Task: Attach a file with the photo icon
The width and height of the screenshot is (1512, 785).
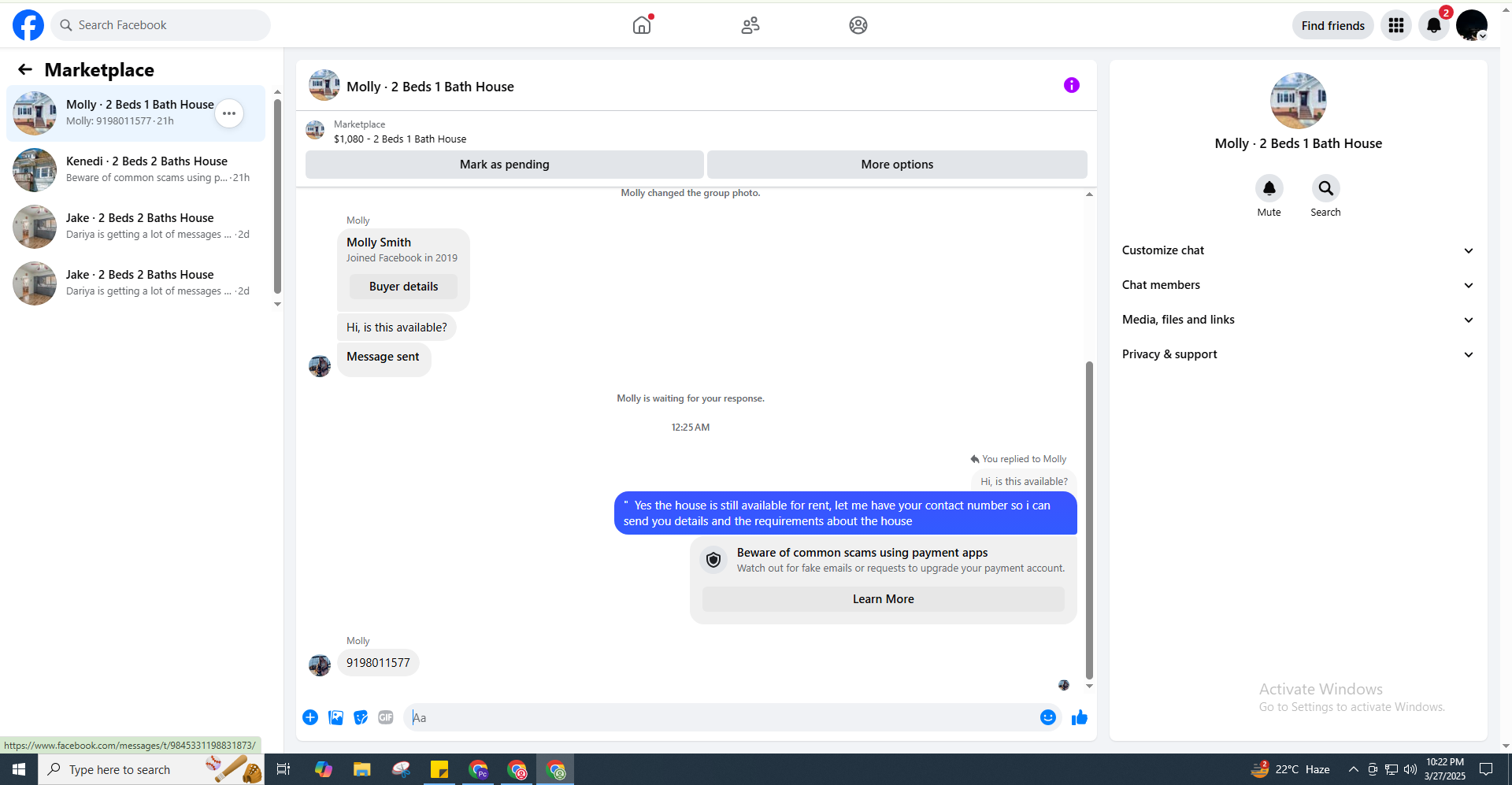Action: click(x=335, y=717)
